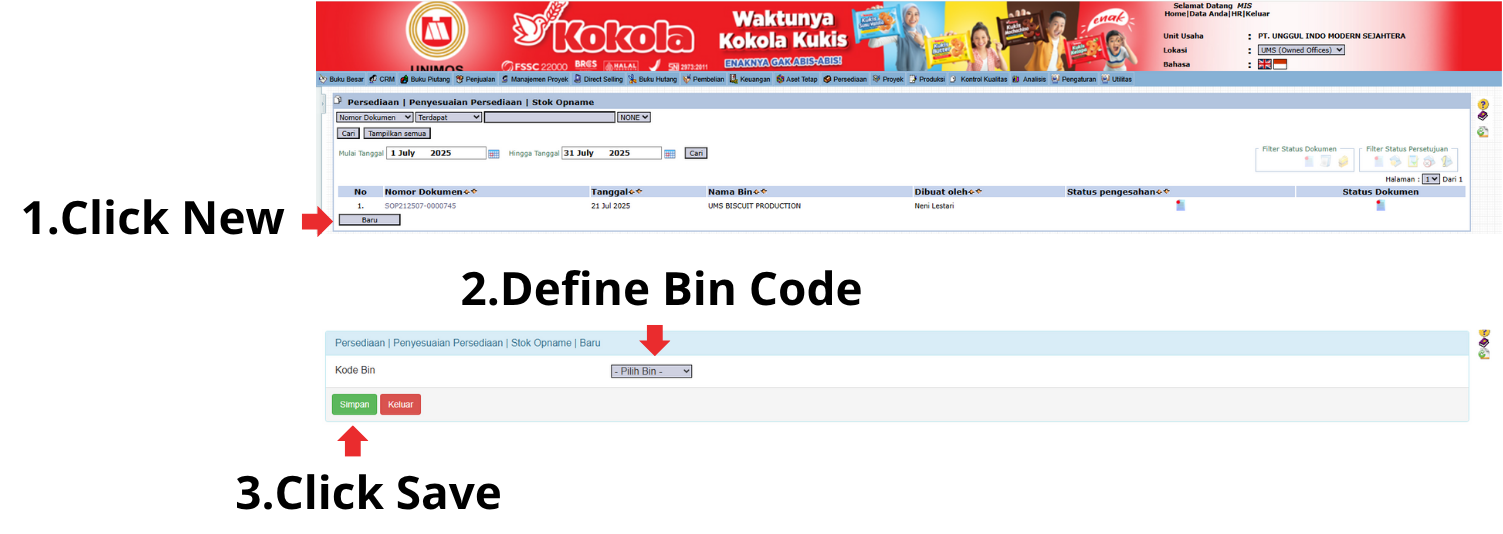The height and width of the screenshot is (534, 1503).
Task: Sort by Nama Bin column arrows
Action: pos(761,191)
